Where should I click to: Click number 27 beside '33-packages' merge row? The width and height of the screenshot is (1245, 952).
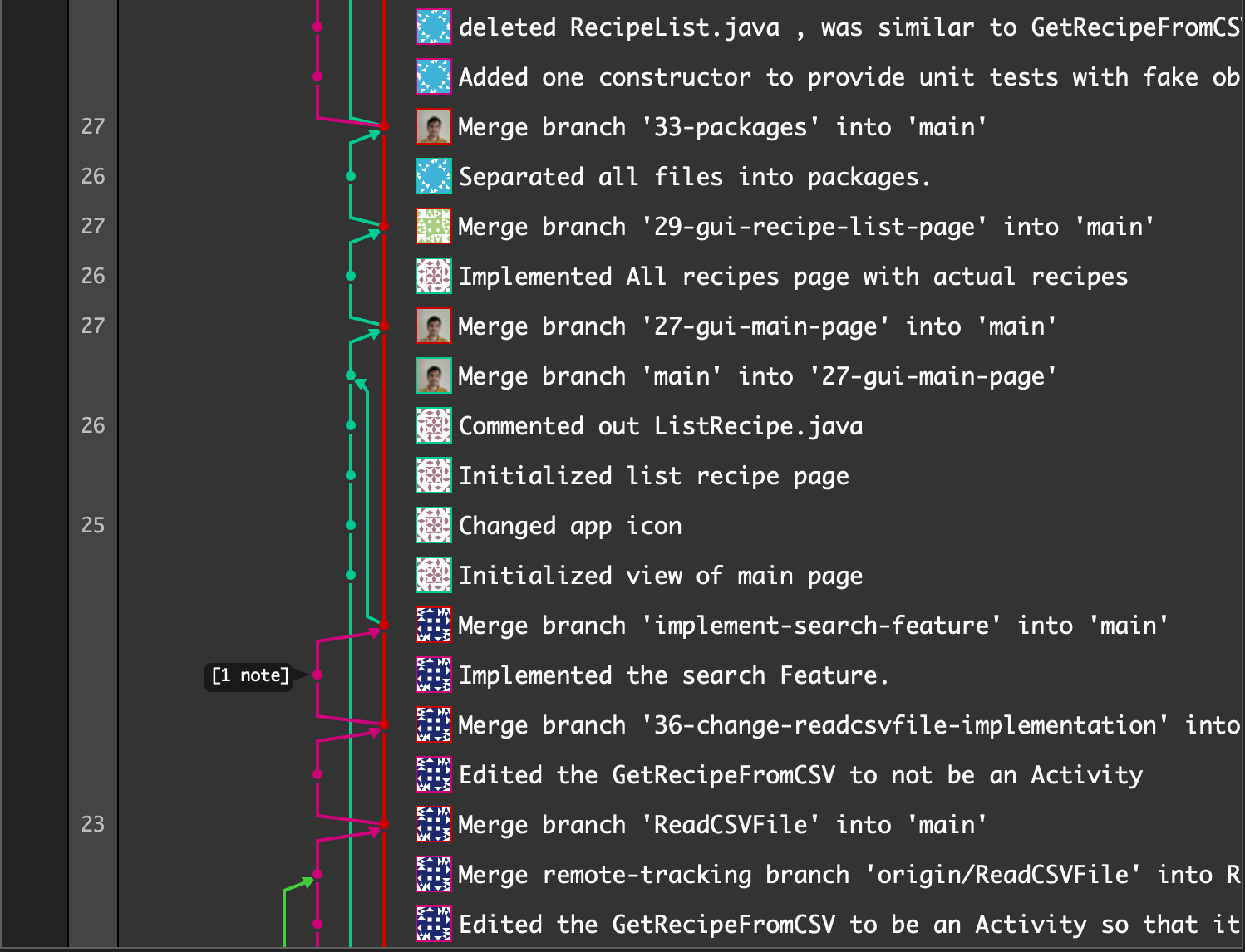click(x=93, y=126)
